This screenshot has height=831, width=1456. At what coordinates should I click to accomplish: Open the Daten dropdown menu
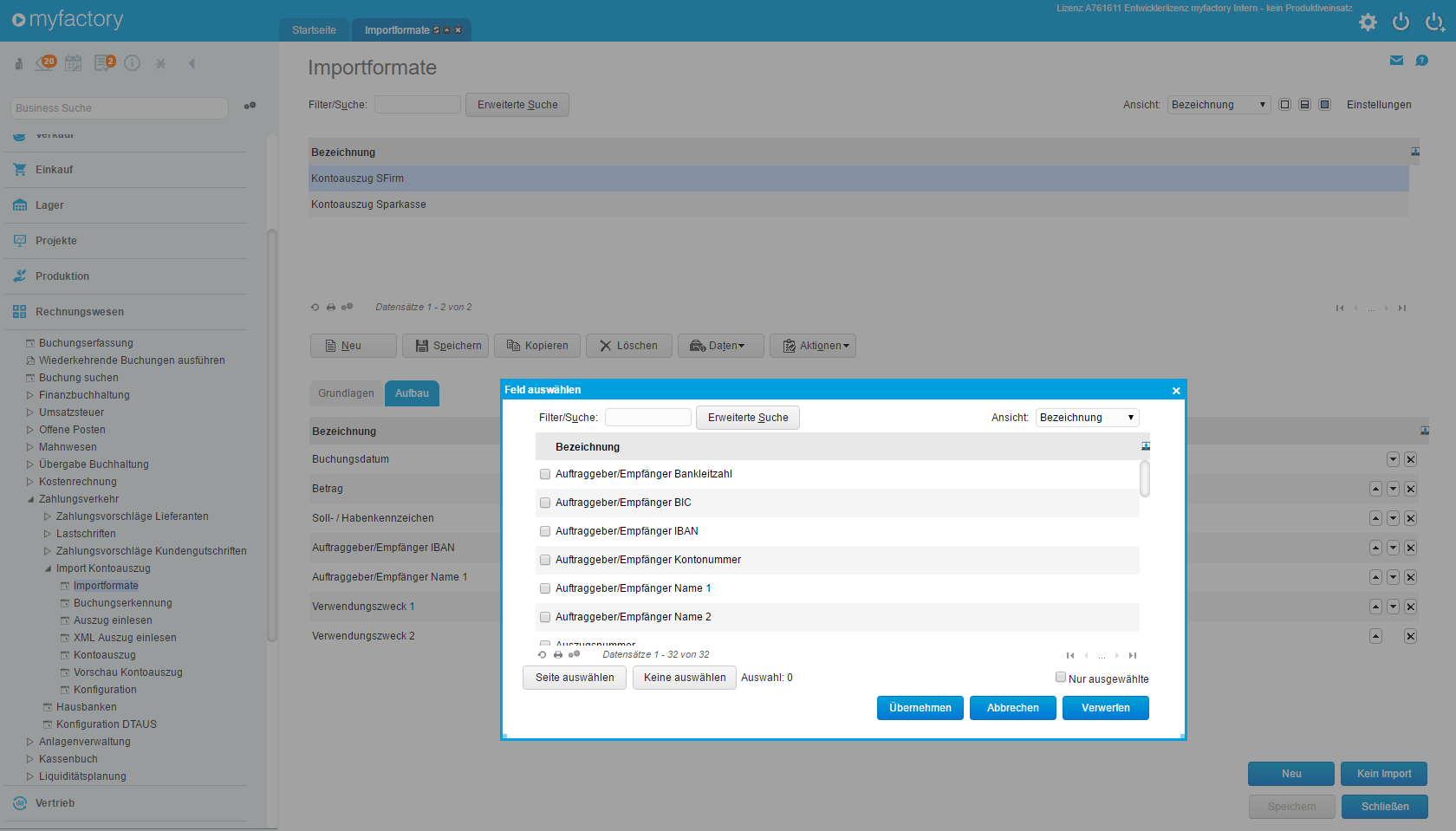click(x=720, y=345)
